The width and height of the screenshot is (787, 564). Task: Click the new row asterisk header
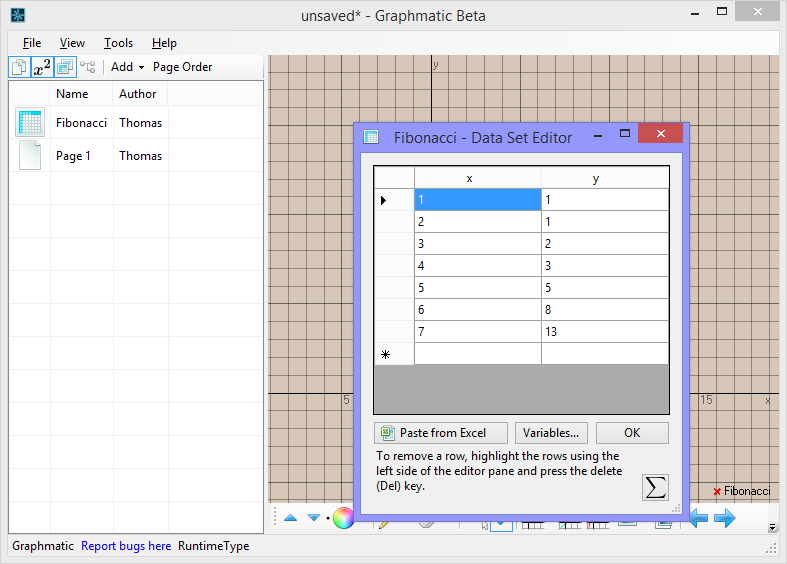click(394, 354)
